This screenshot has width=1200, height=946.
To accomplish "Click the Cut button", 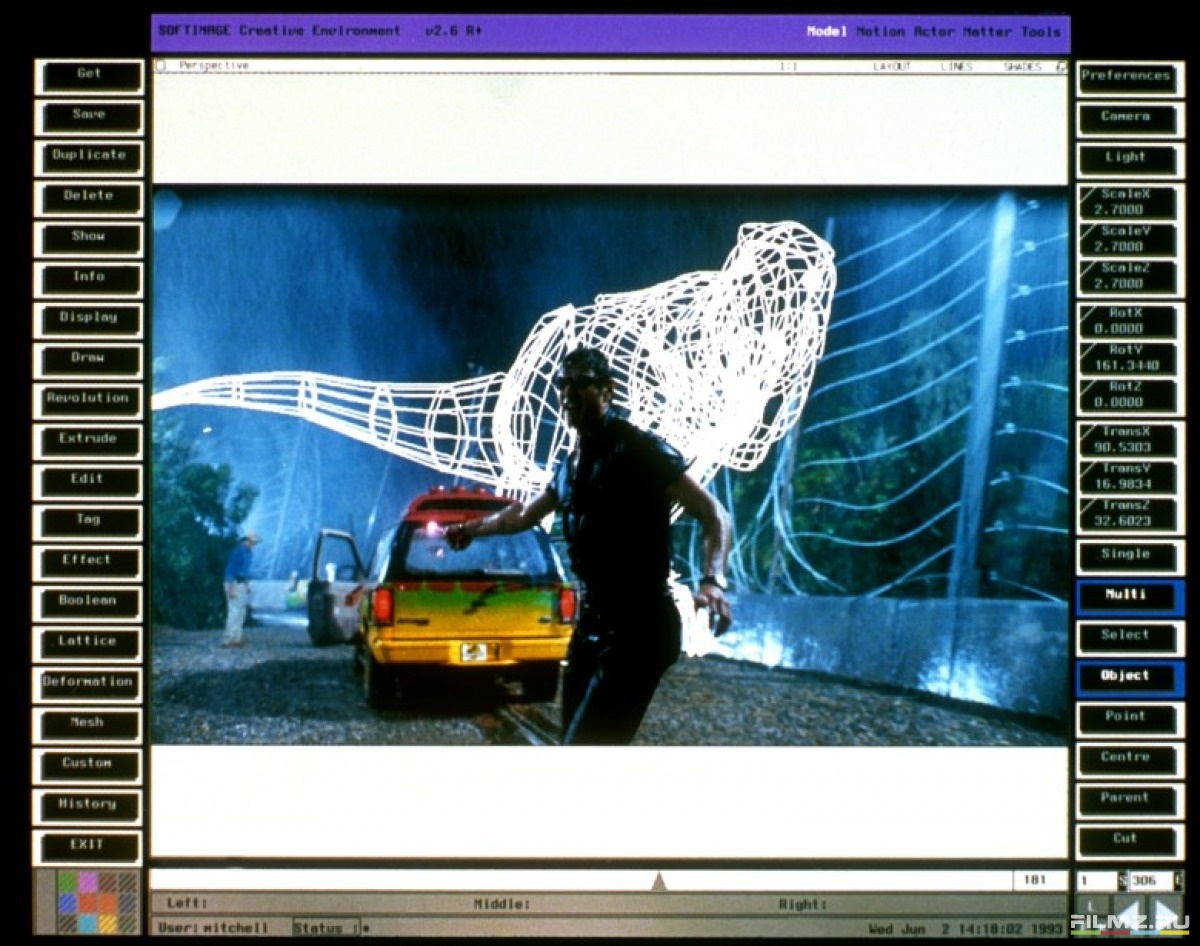I will (x=1130, y=842).
